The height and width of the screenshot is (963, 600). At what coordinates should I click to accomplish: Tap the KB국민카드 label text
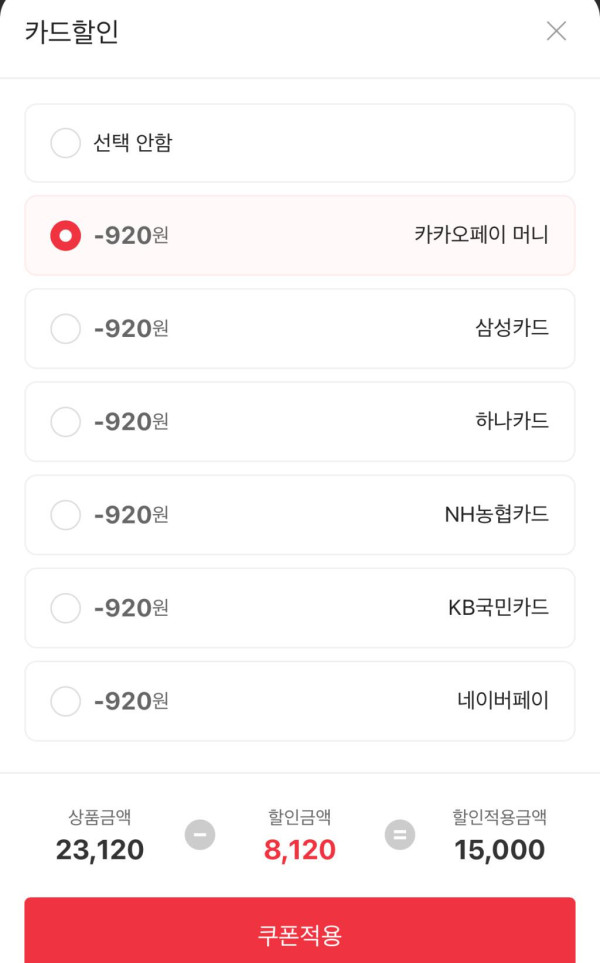(498, 607)
